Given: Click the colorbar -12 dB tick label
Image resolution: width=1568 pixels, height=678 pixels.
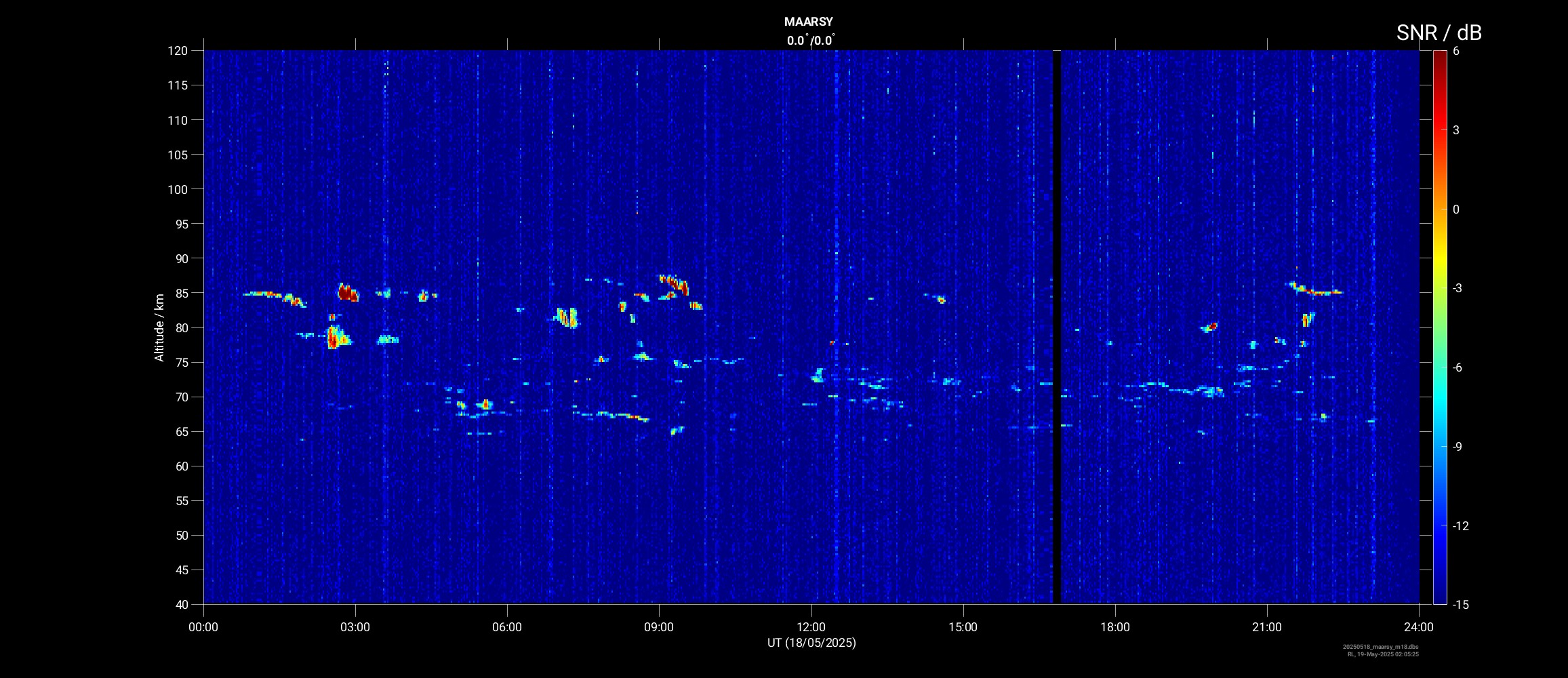Looking at the screenshot, I should click(x=1461, y=525).
